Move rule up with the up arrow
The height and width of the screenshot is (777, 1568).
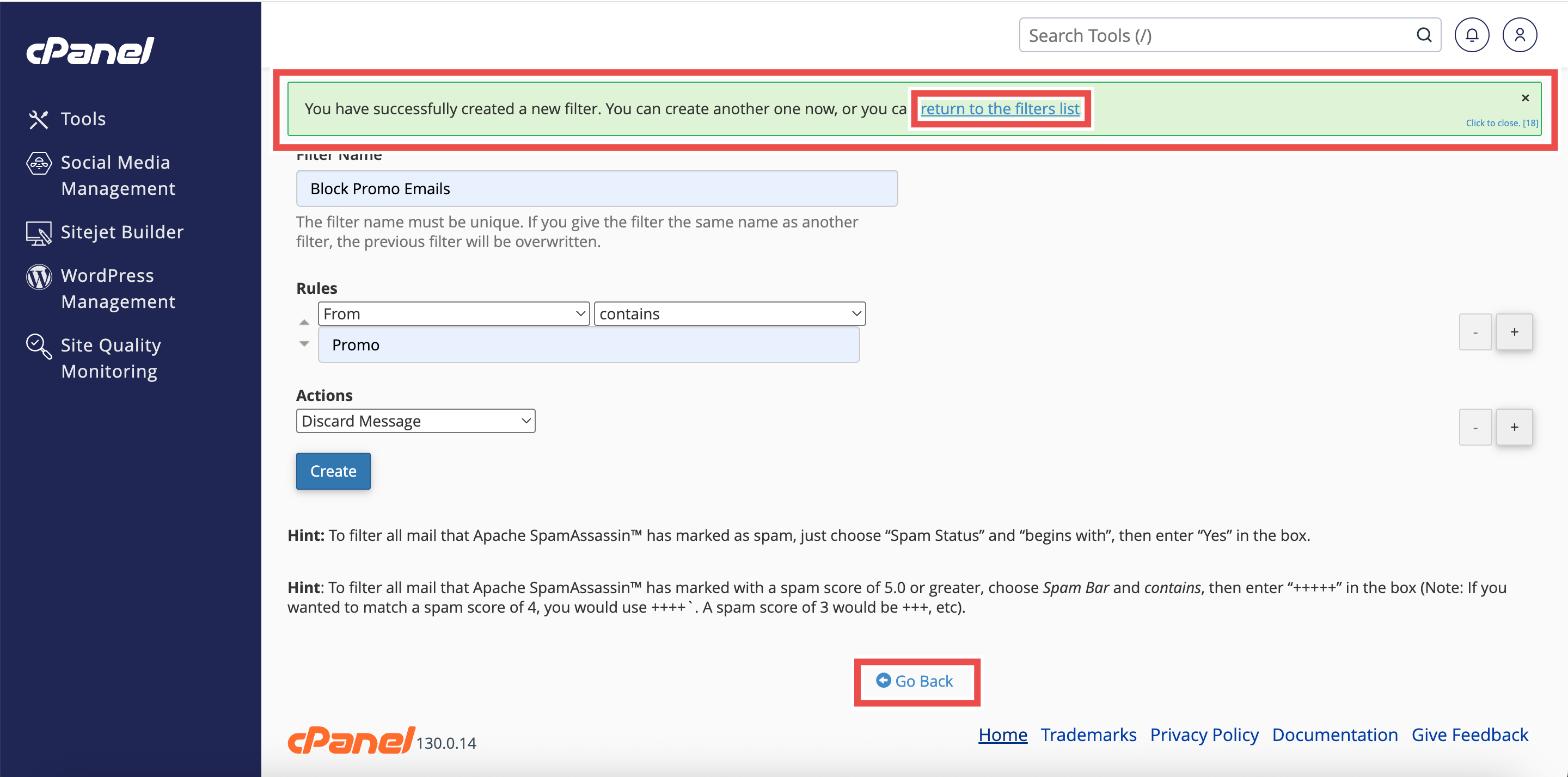click(x=304, y=323)
